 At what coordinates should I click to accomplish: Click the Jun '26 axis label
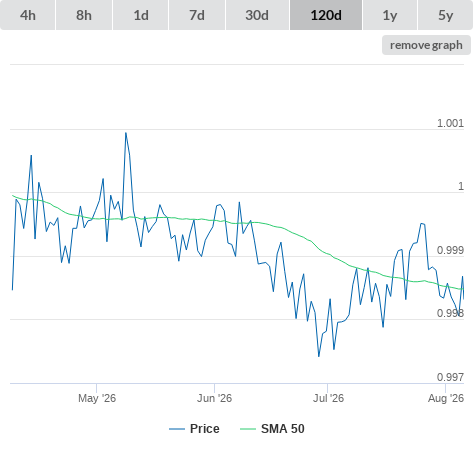pos(214,398)
